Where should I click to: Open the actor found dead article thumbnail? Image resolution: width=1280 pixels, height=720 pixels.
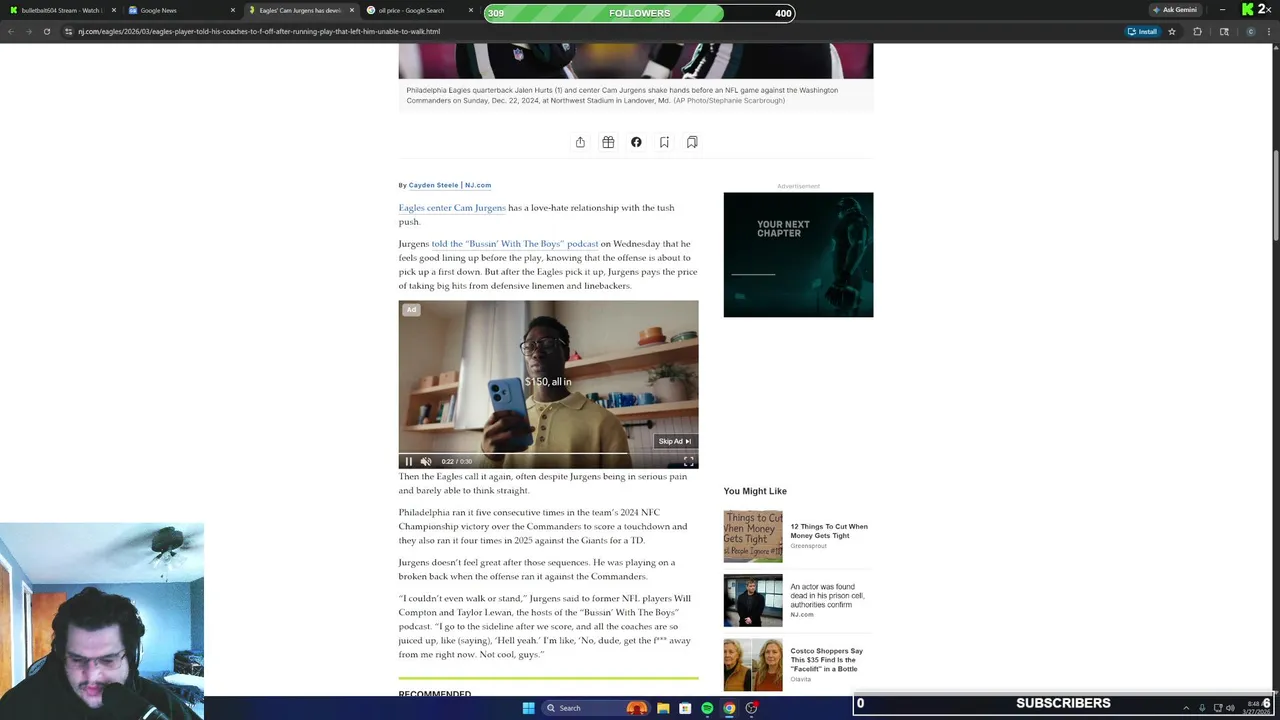[753, 600]
